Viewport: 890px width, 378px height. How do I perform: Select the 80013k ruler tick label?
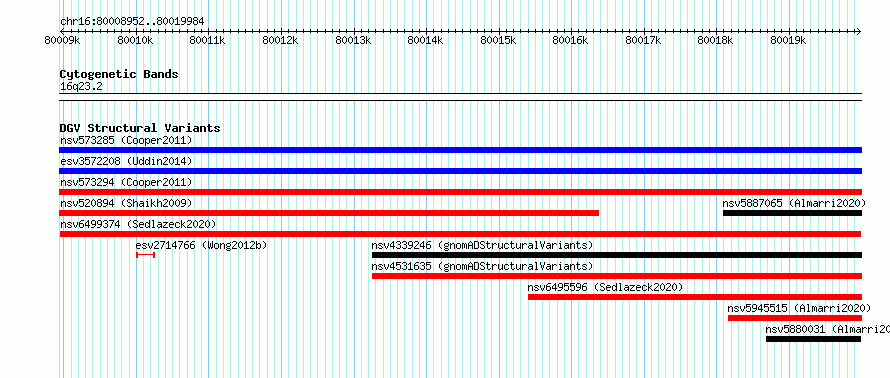pos(354,40)
